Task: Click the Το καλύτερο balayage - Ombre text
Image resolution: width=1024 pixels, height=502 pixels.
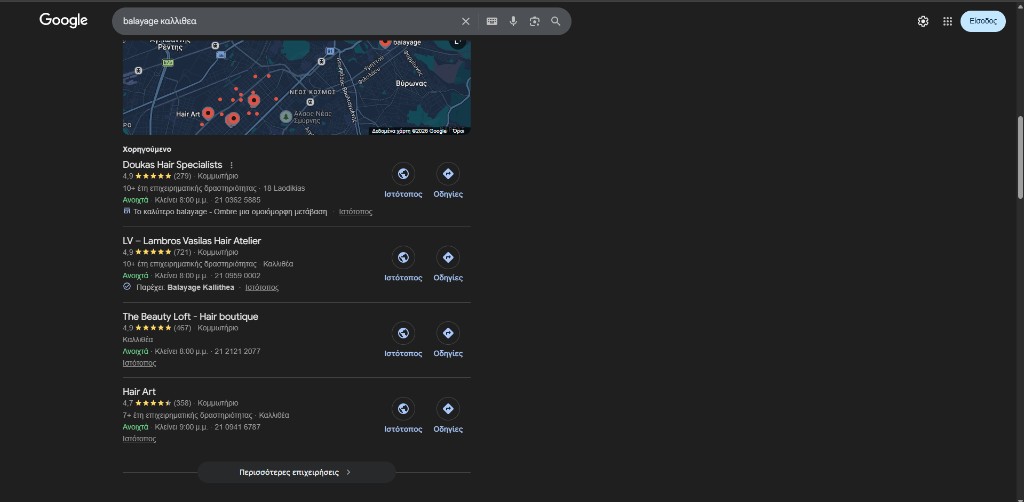Action: point(231,212)
